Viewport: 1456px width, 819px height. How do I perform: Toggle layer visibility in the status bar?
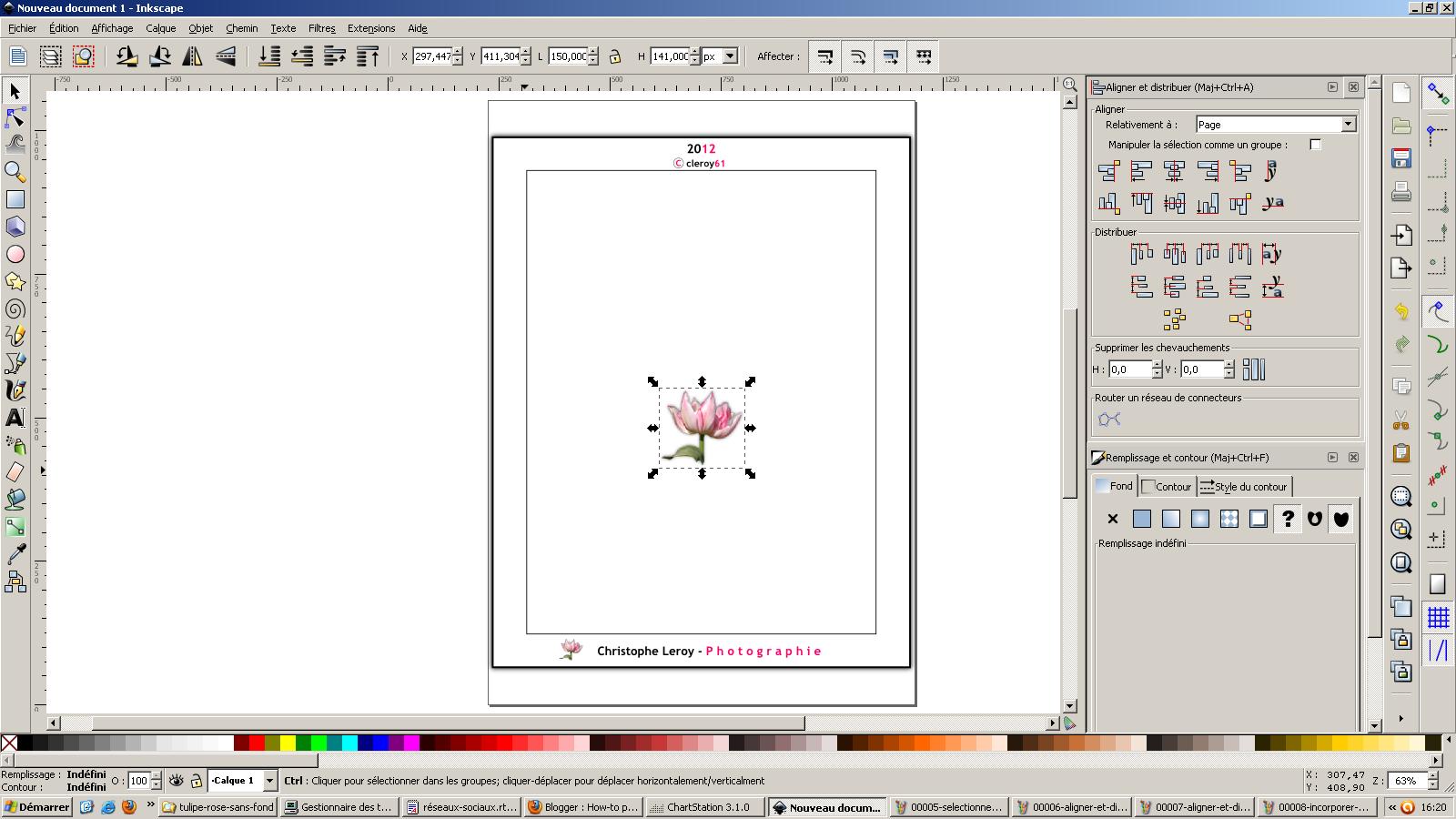(x=175, y=781)
